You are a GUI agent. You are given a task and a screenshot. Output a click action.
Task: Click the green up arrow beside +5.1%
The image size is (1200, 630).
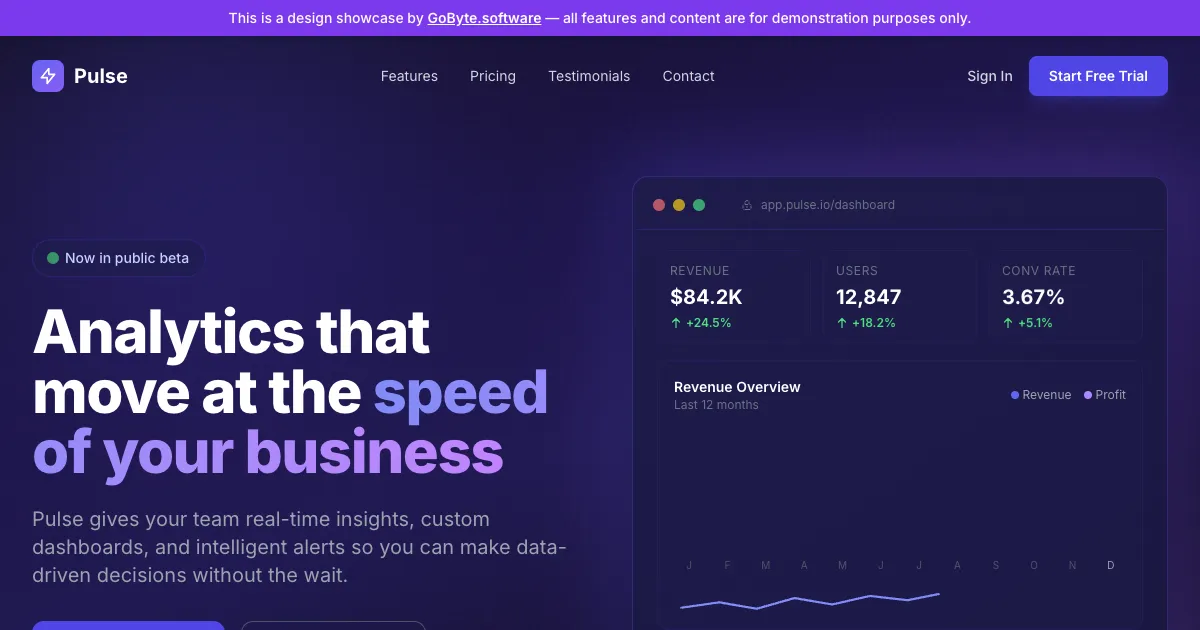(1008, 322)
